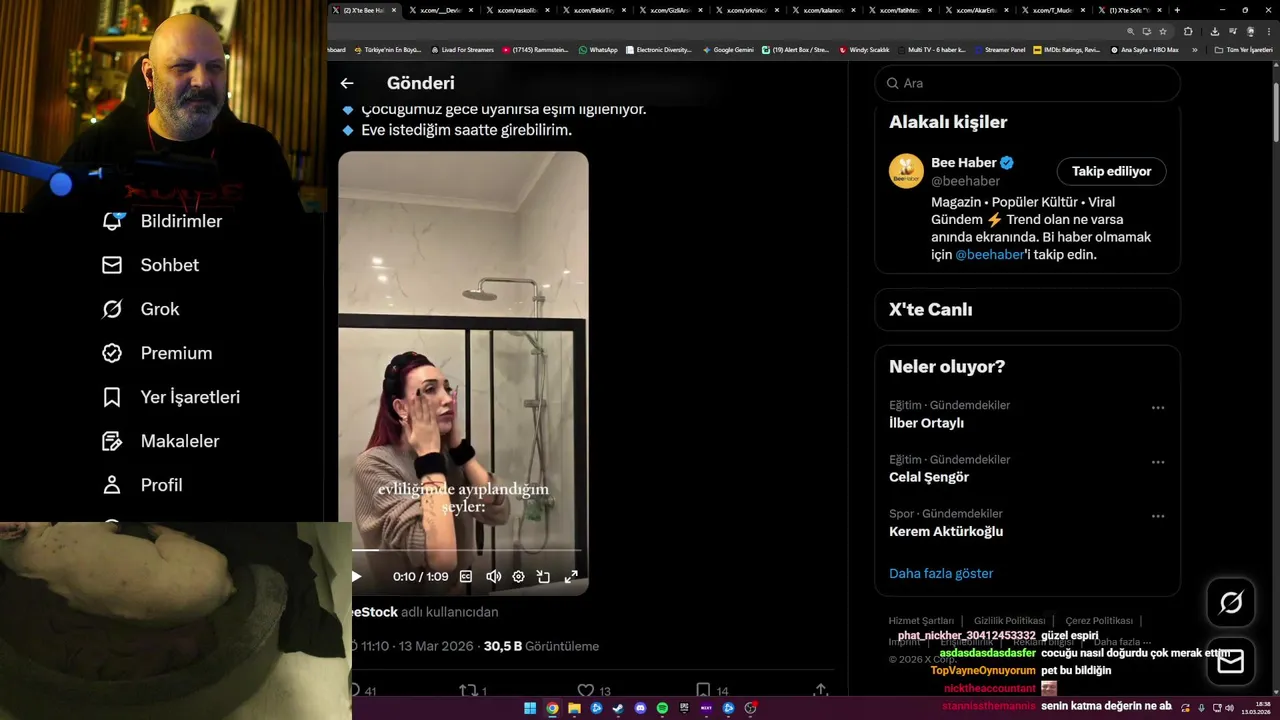
Task: Open the Celal Şengör trend
Action: point(929,477)
